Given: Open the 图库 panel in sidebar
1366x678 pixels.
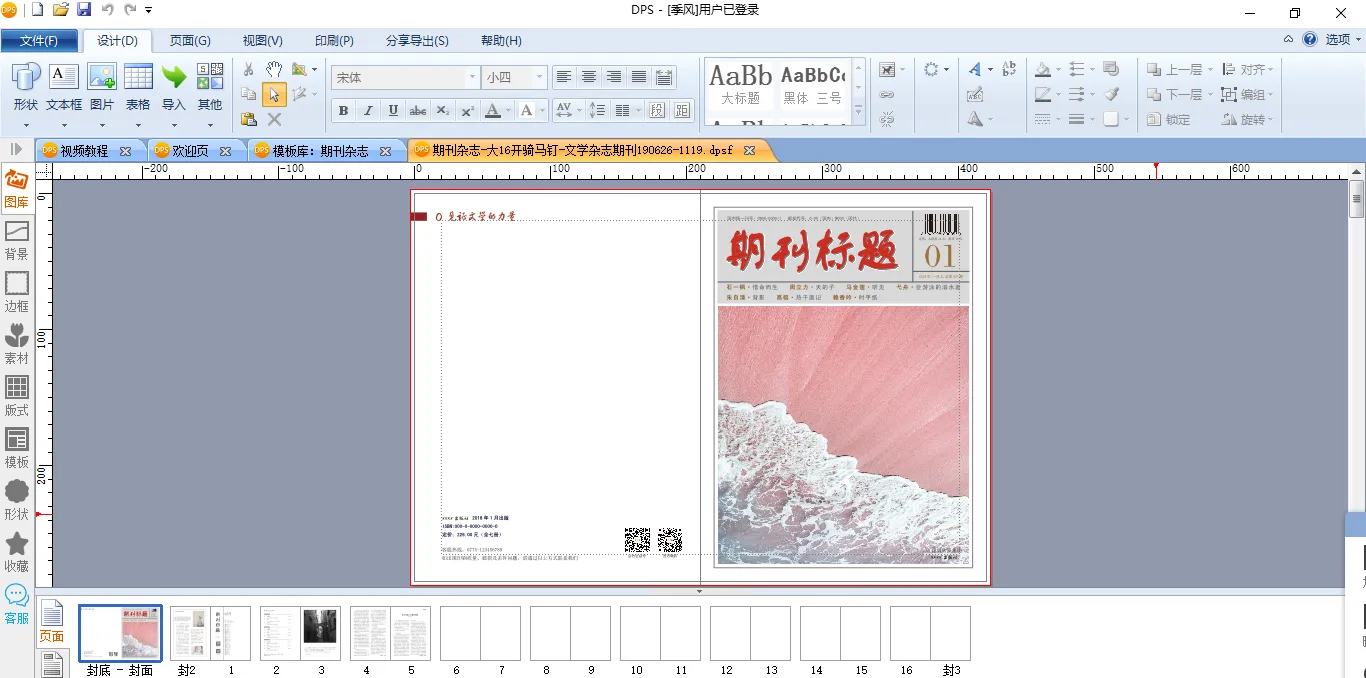Looking at the screenshot, I should click(17, 189).
